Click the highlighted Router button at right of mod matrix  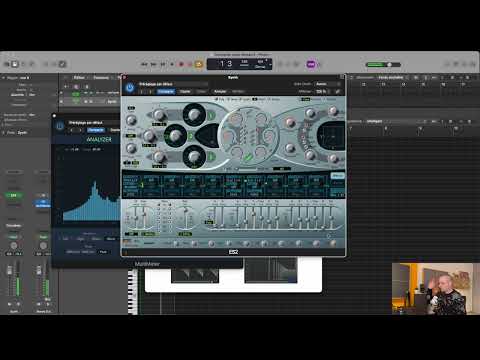(x=337, y=176)
